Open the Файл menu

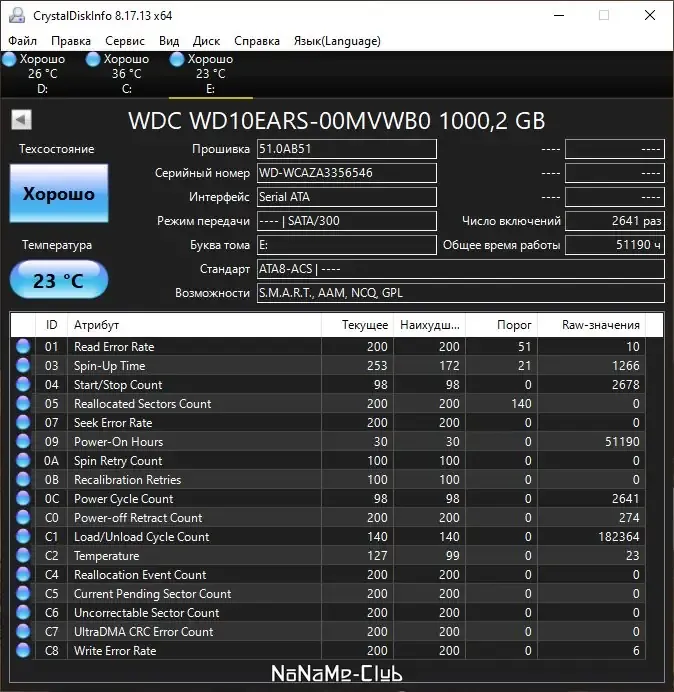point(23,41)
